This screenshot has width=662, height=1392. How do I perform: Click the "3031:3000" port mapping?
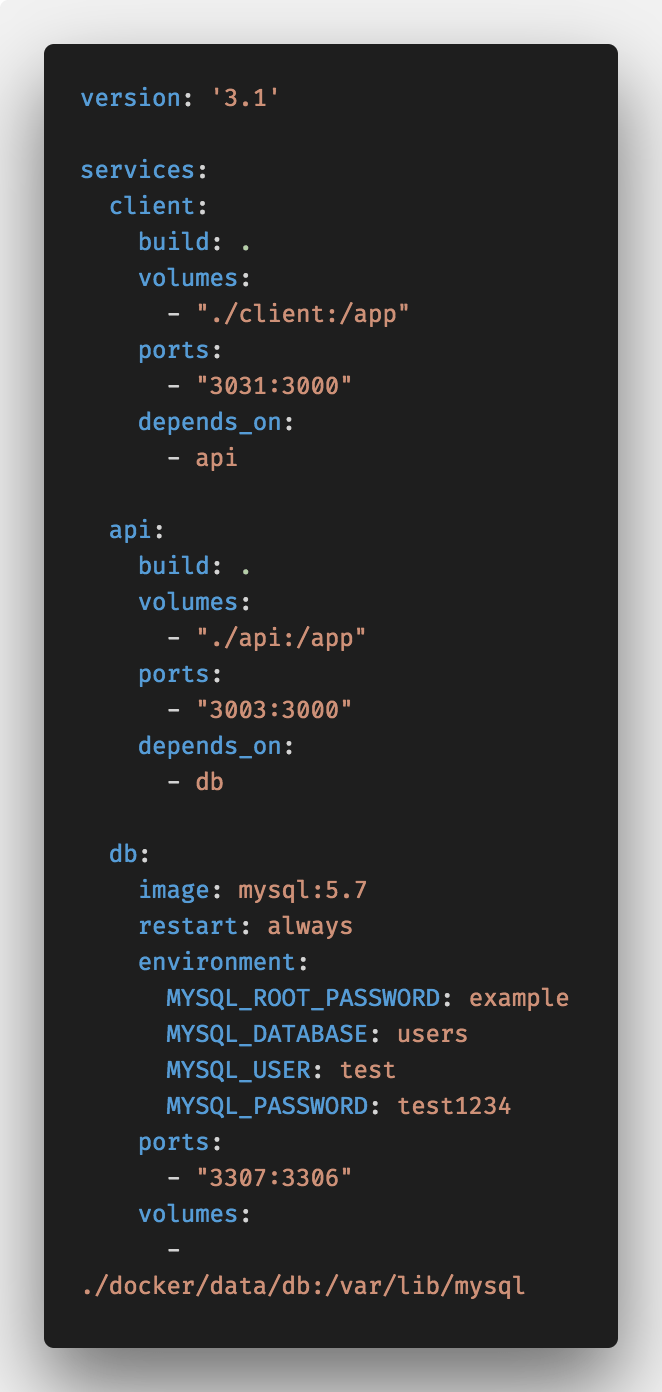[274, 386]
